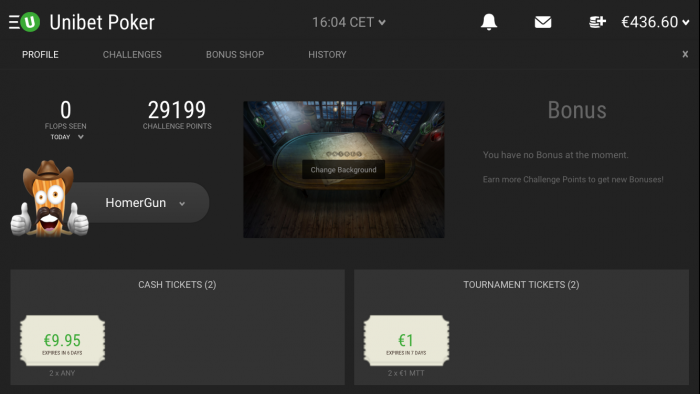Click the green Unibet logo icon
Viewport: 700px width, 394px height.
(30, 22)
